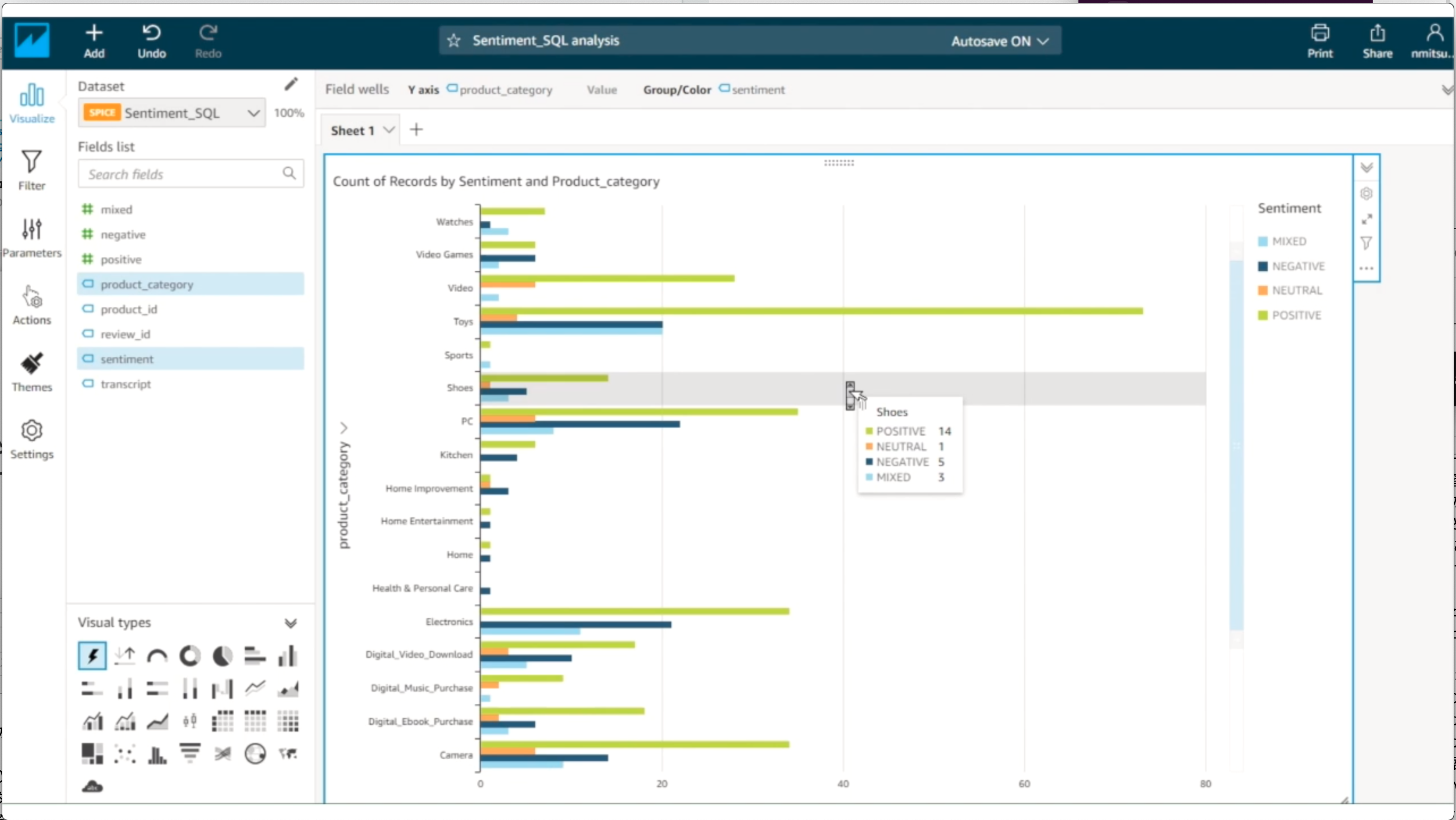Select the donut chart visual type
This screenshot has width=1456, height=820.
click(x=190, y=656)
